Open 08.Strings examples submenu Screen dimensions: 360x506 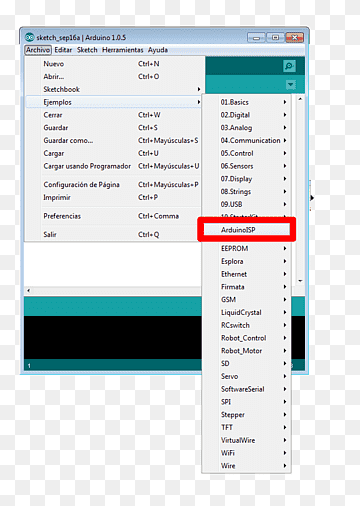(x=247, y=192)
